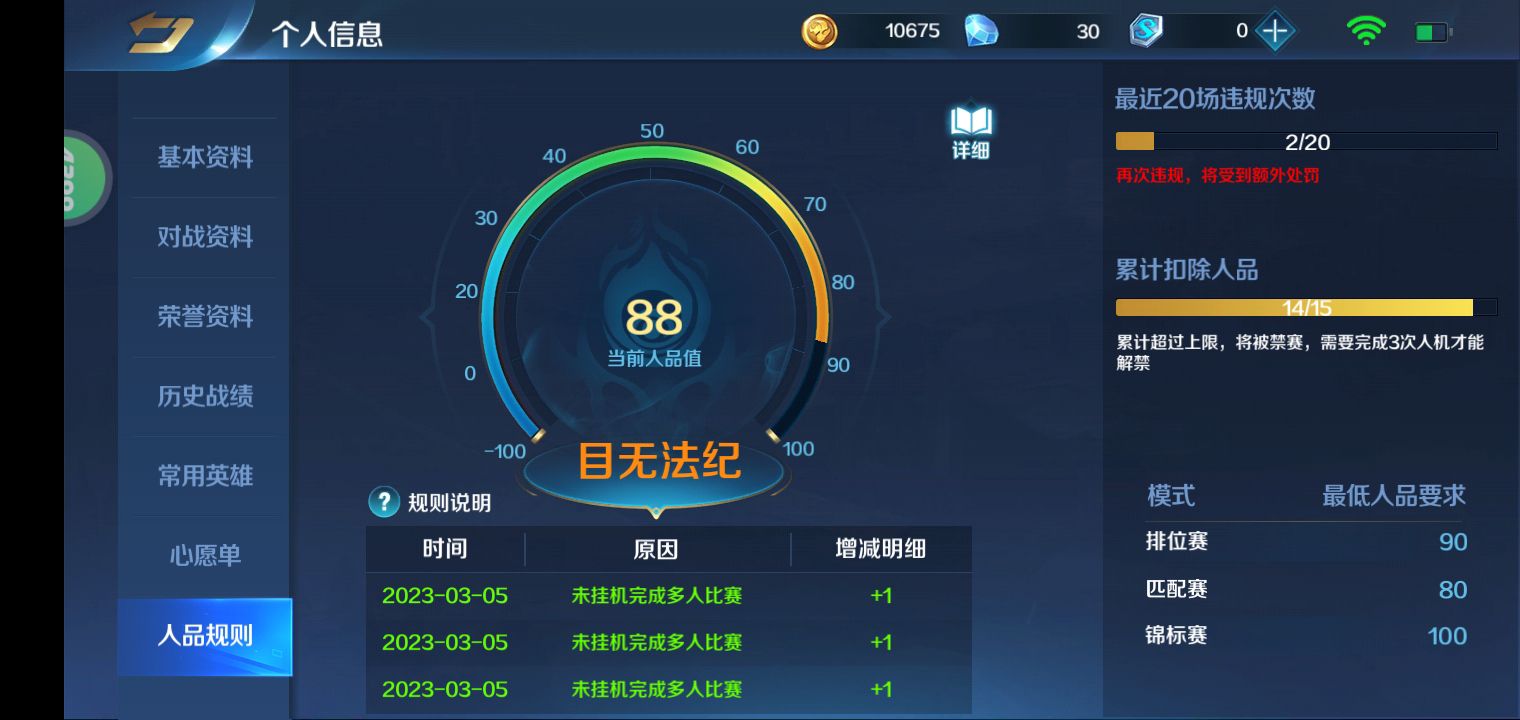Tap the plus icon to add vouchers
This screenshot has width=1520, height=720.
coord(1274,31)
